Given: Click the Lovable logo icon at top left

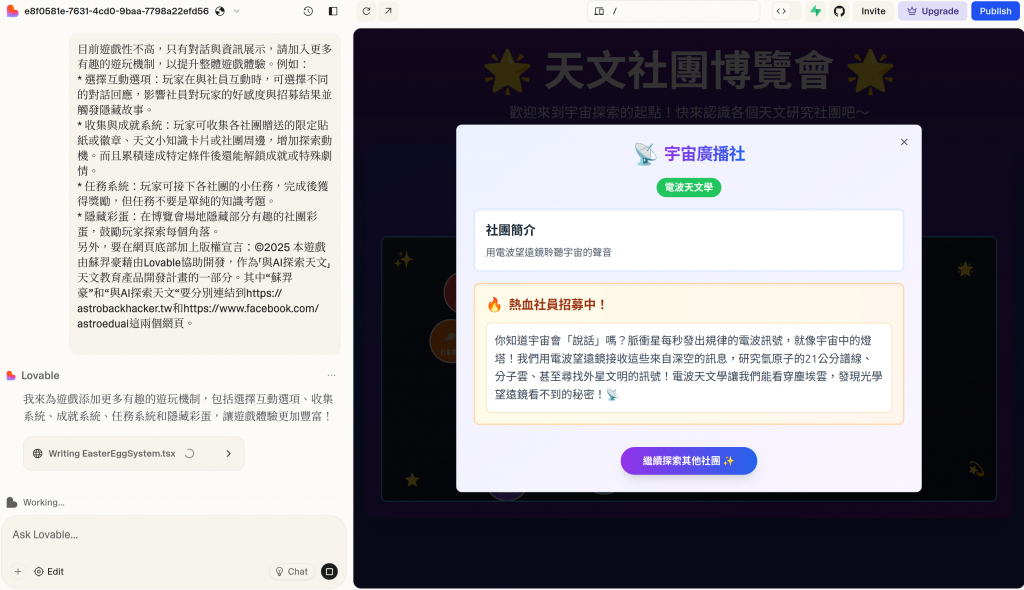Looking at the screenshot, I should (x=12, y=11).
